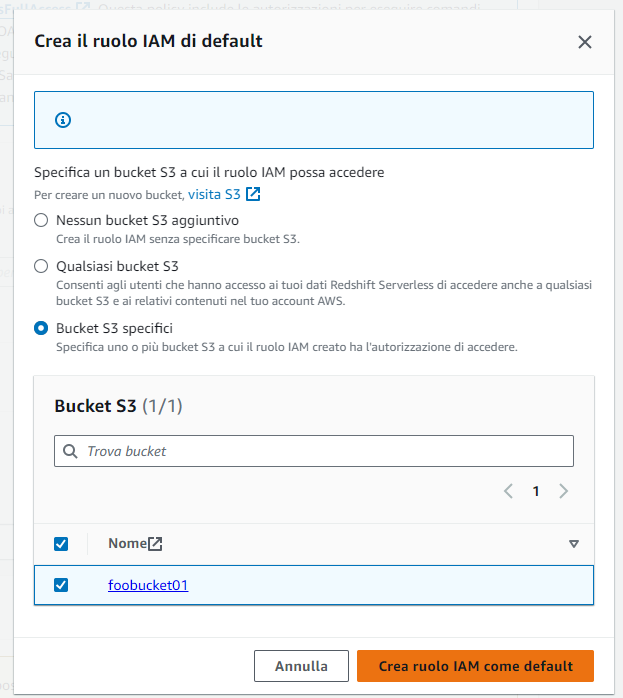The image size is (623, 698).
Task: Click the info icon in the blue alert
Action: point(63,120)
